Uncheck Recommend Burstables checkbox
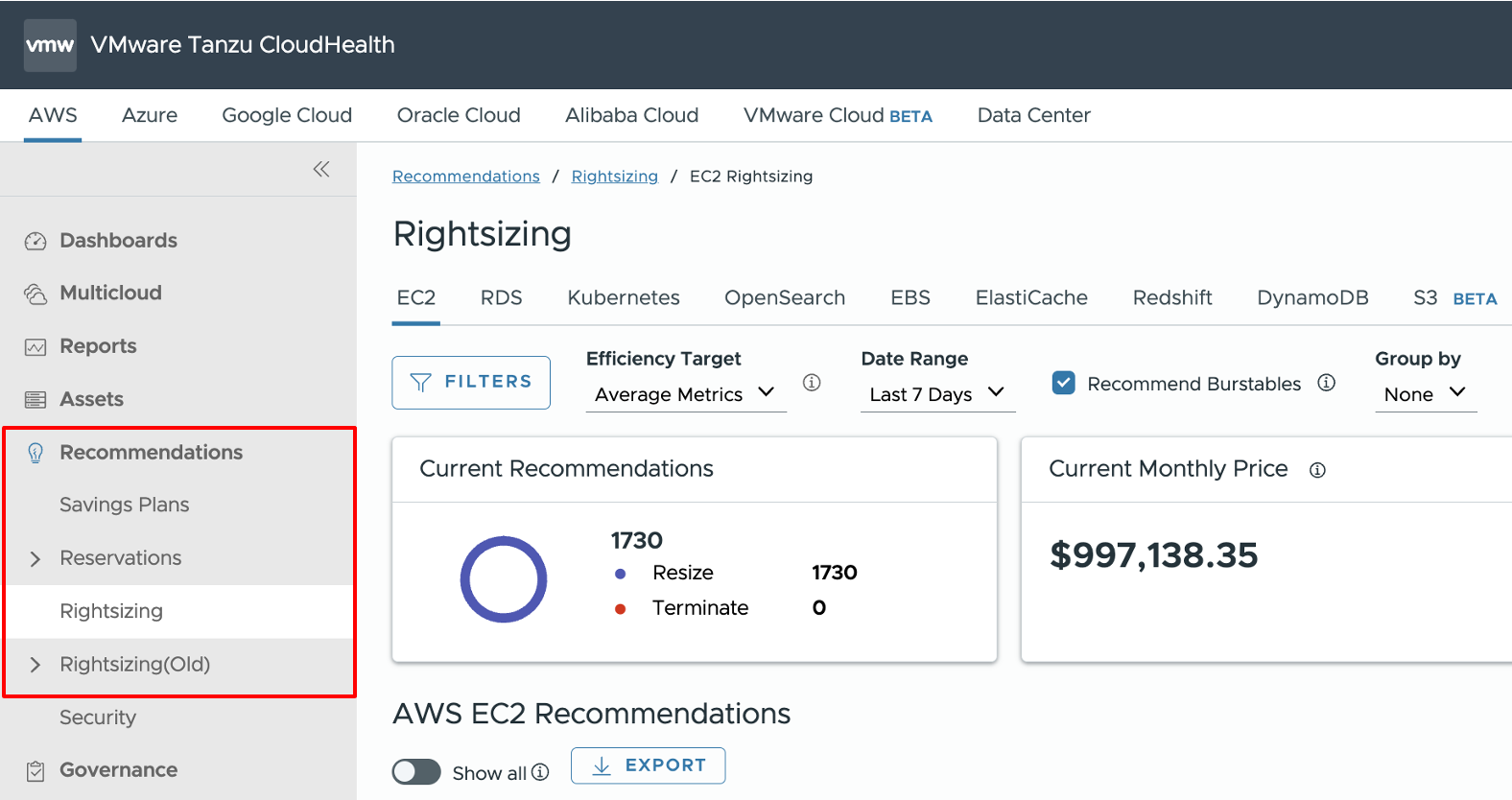1512x800 pixels. pos(1063,383)
